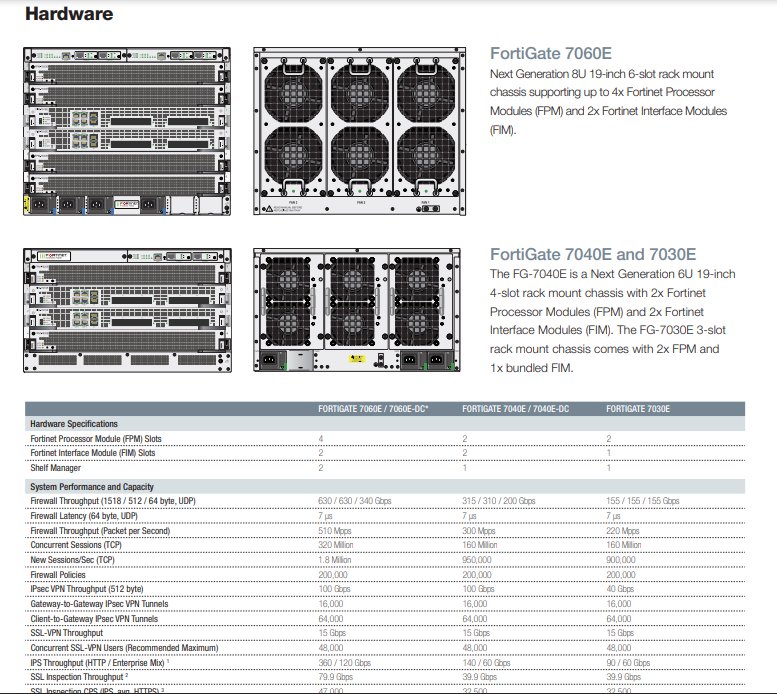This screenshot has width=777, height=694.
Task: Click the "SSL Inspection Throughput" row label
Action: click(79, 677)
